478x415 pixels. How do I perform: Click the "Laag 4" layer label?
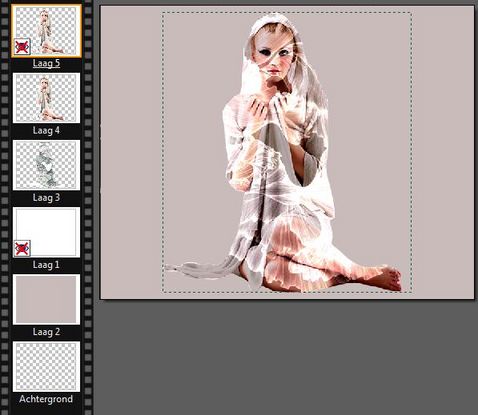tap(46, 130)
